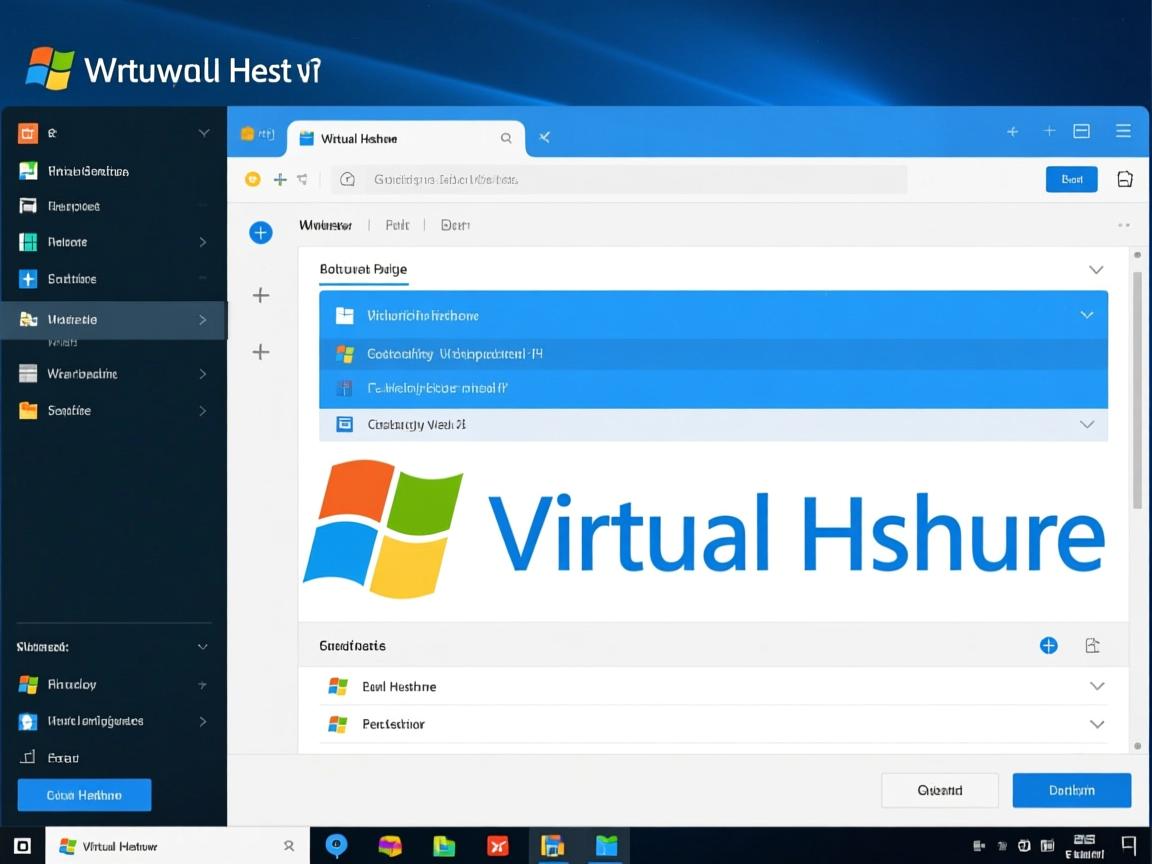
Task: Switch to the Pelit tab
Action: click(397, 224)
